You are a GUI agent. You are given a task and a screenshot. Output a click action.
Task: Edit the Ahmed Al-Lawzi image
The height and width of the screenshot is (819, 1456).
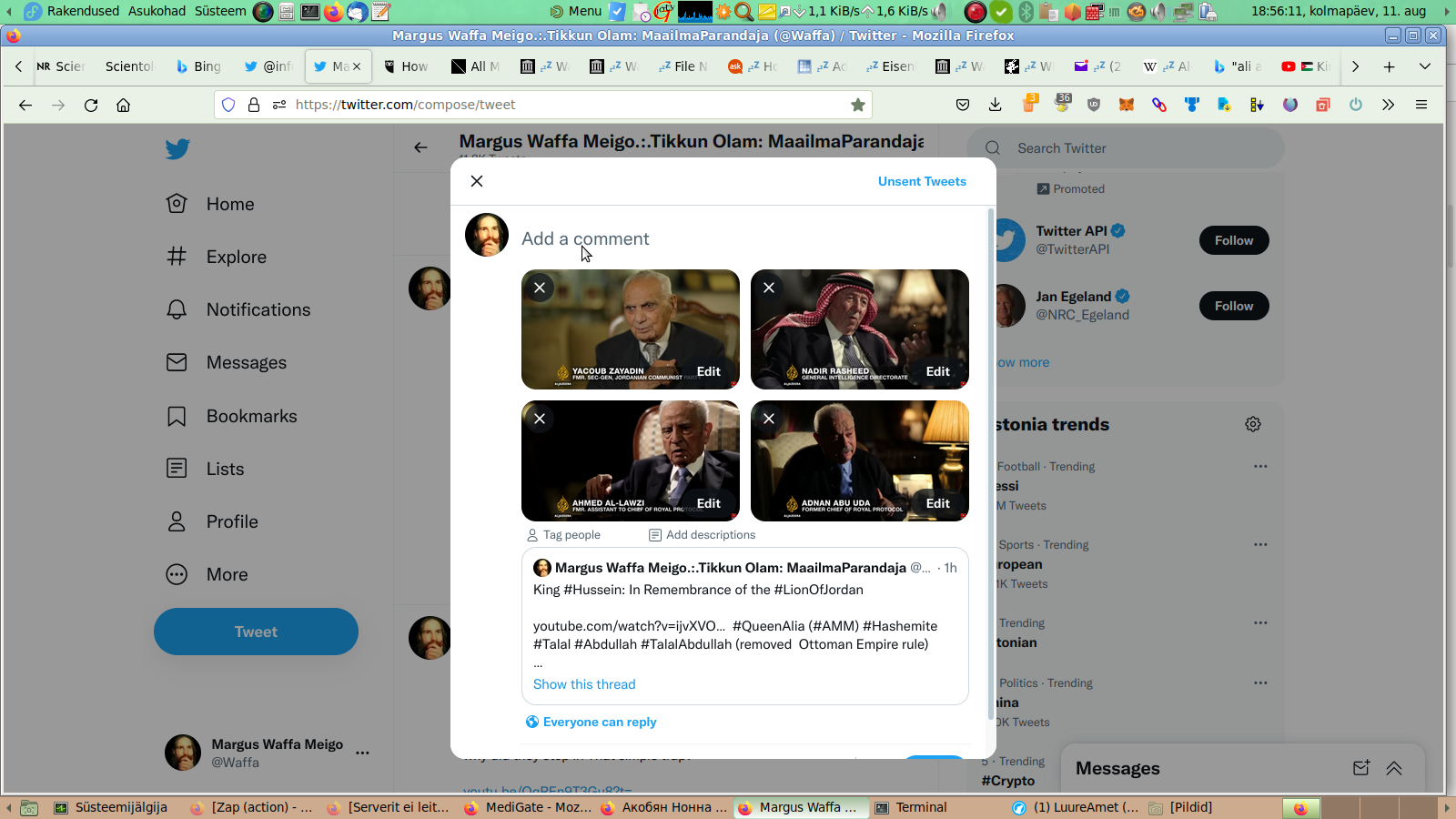tap(709, 503)
